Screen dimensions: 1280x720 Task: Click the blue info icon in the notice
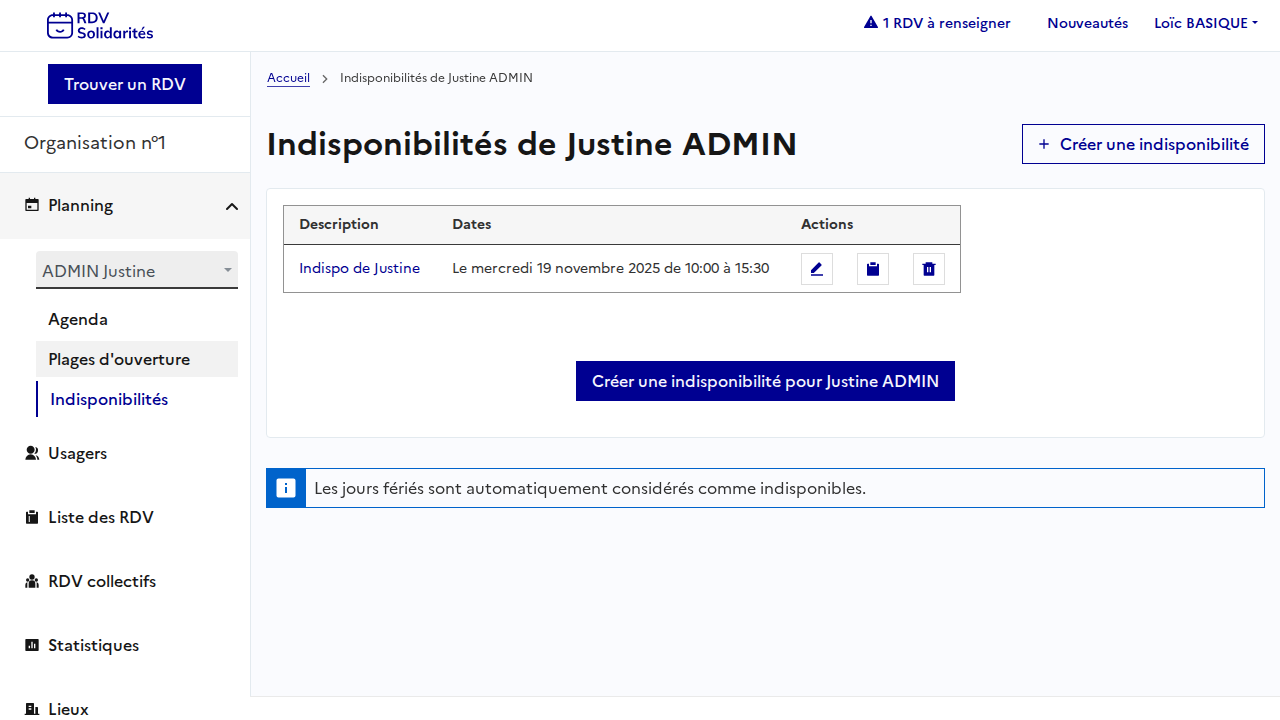(x=286, y=488)
